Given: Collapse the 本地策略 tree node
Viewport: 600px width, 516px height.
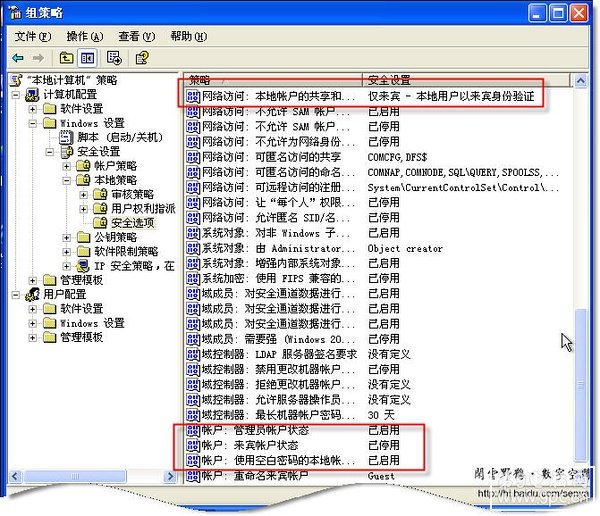Looking at the screenshot, I should click(x=67, y=180).
